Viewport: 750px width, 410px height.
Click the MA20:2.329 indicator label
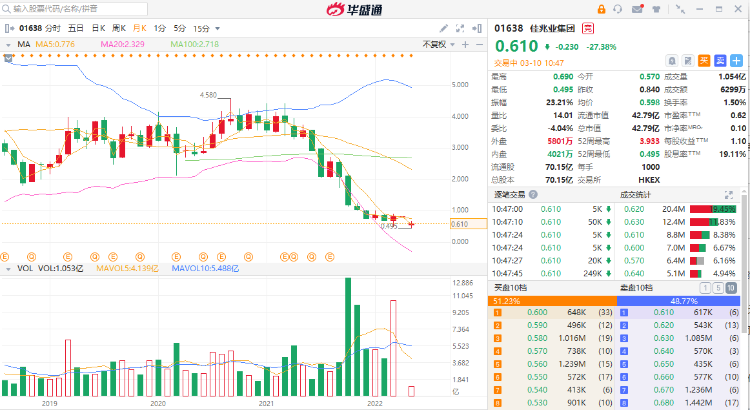click(122, 44)
